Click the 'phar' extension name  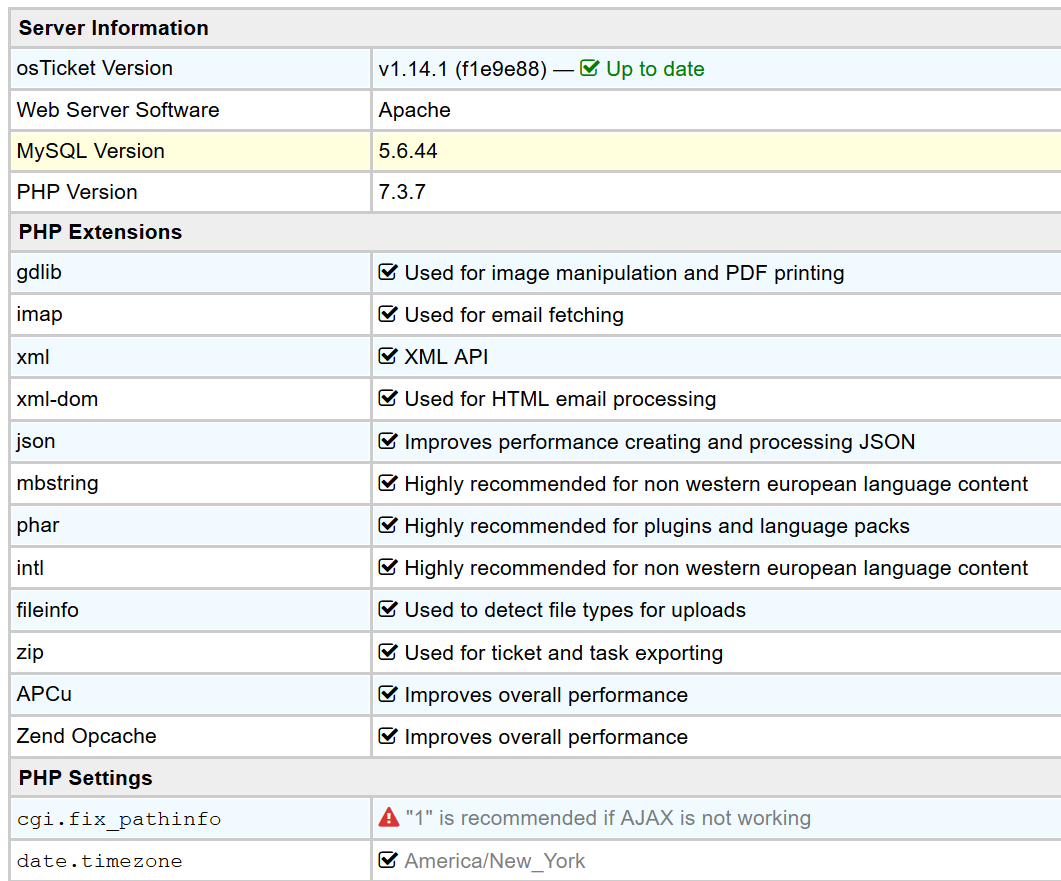(38, 526)
